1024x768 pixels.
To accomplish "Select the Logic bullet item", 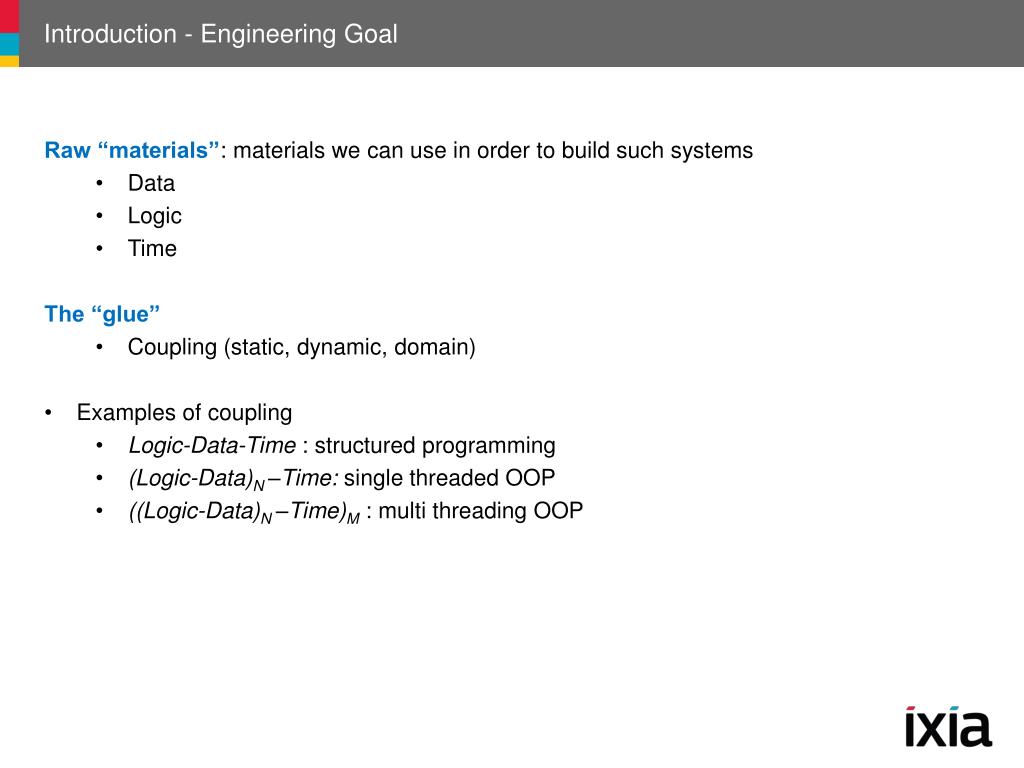I will (155, 216).
